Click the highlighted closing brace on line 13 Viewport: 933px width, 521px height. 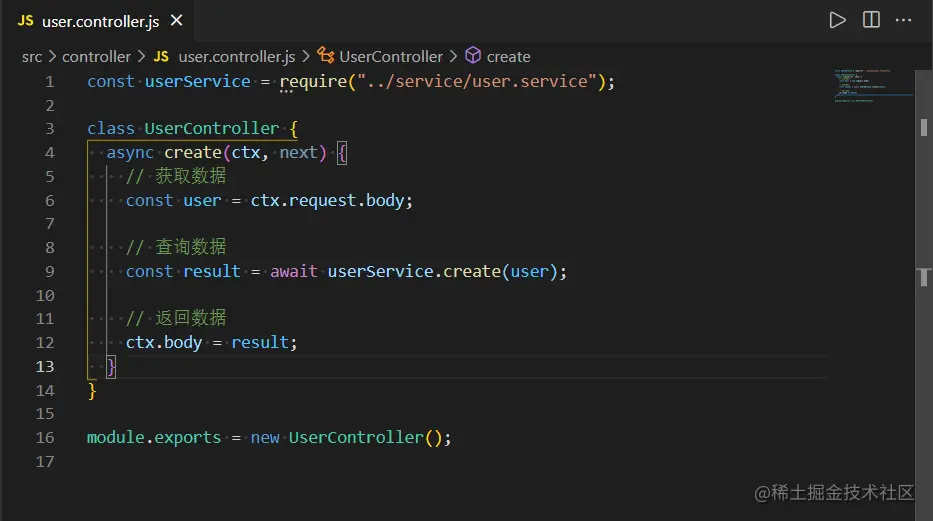(x=111, y=367)
